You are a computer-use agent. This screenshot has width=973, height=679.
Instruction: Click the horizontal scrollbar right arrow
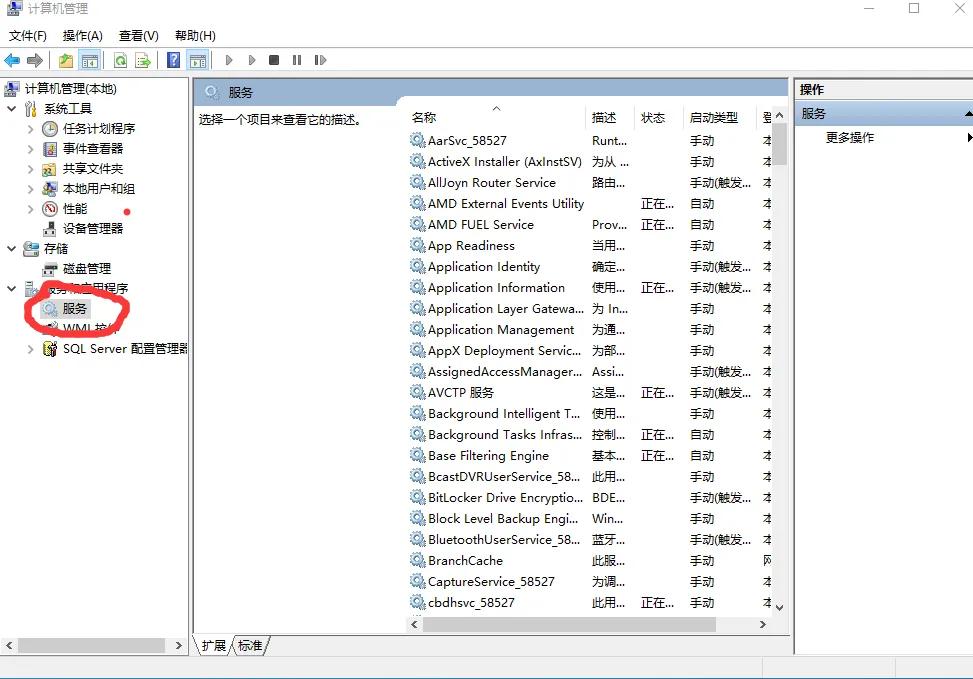point(764,624)
